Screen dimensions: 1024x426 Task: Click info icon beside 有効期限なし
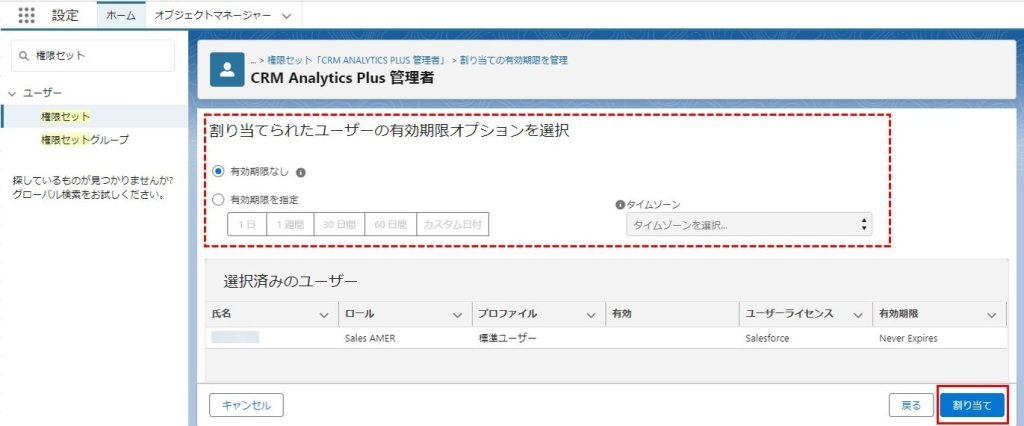coord(300,173)
